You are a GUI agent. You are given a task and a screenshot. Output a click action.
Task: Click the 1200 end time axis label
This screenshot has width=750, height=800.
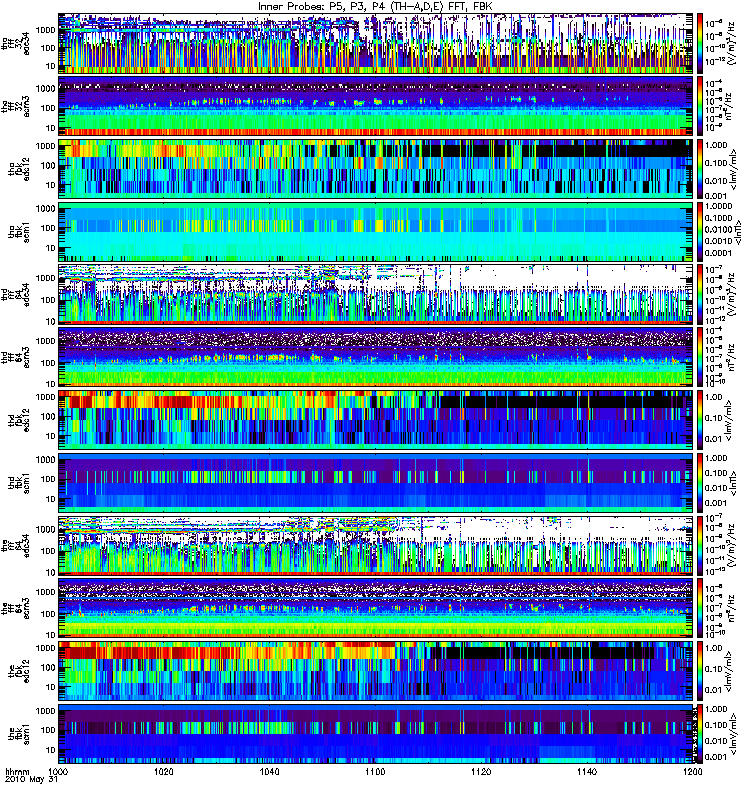pos(692,771)
